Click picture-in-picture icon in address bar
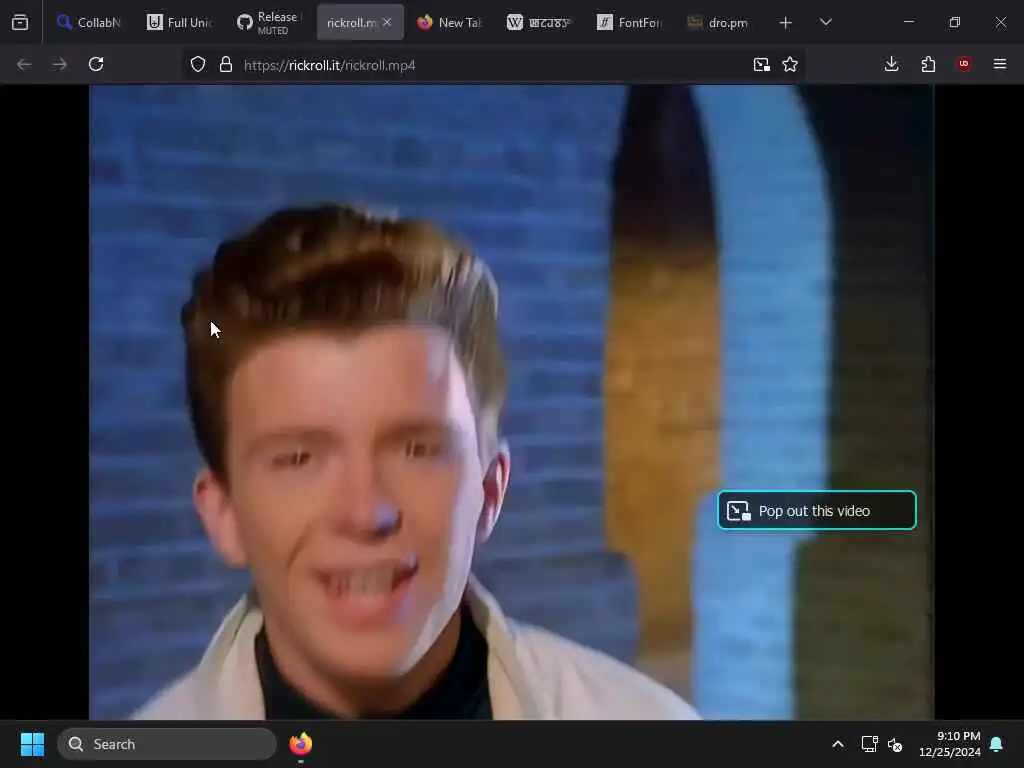 click(x=761, y=65)
